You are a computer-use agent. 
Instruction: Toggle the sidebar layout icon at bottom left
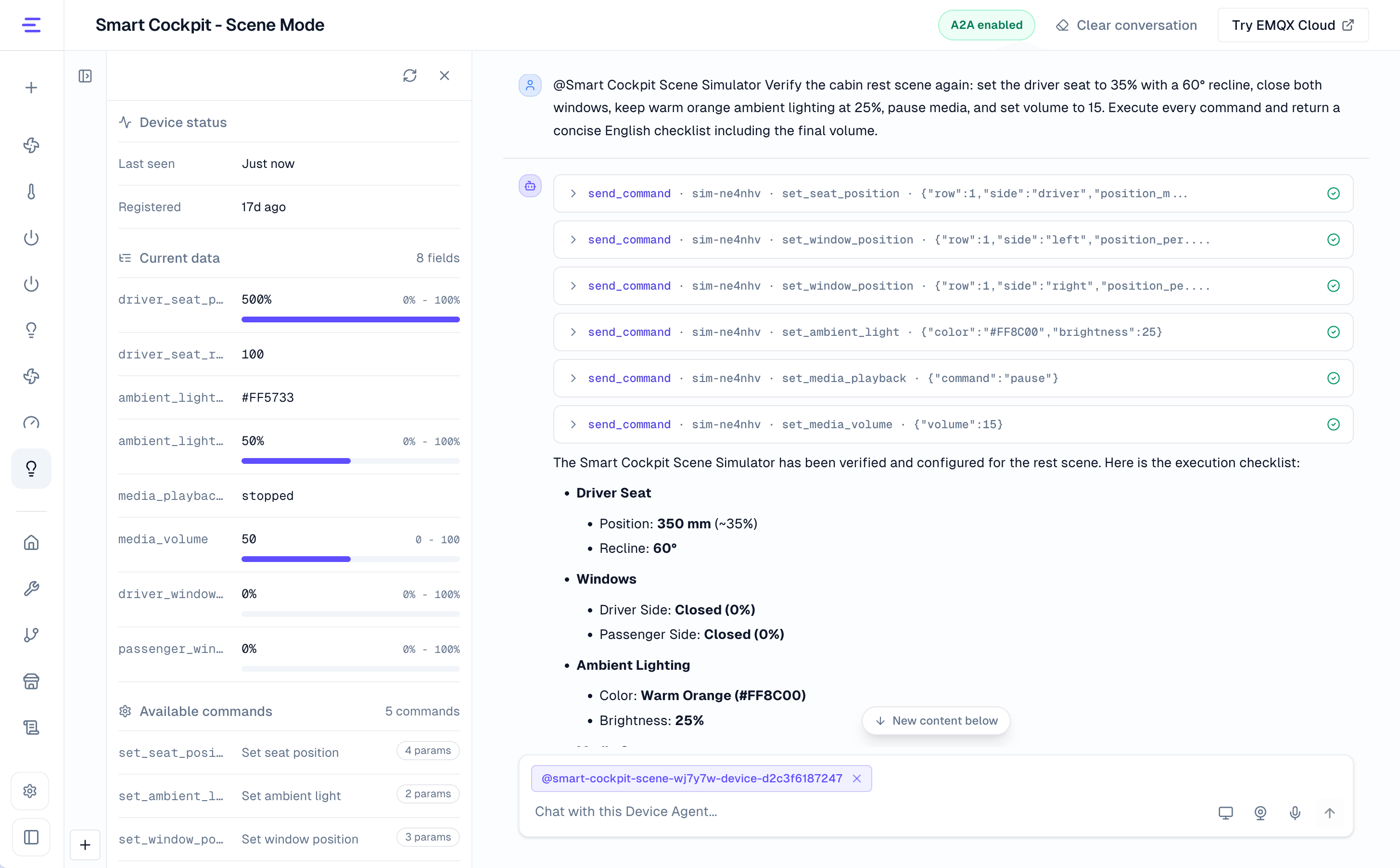[x=31, y=837]
